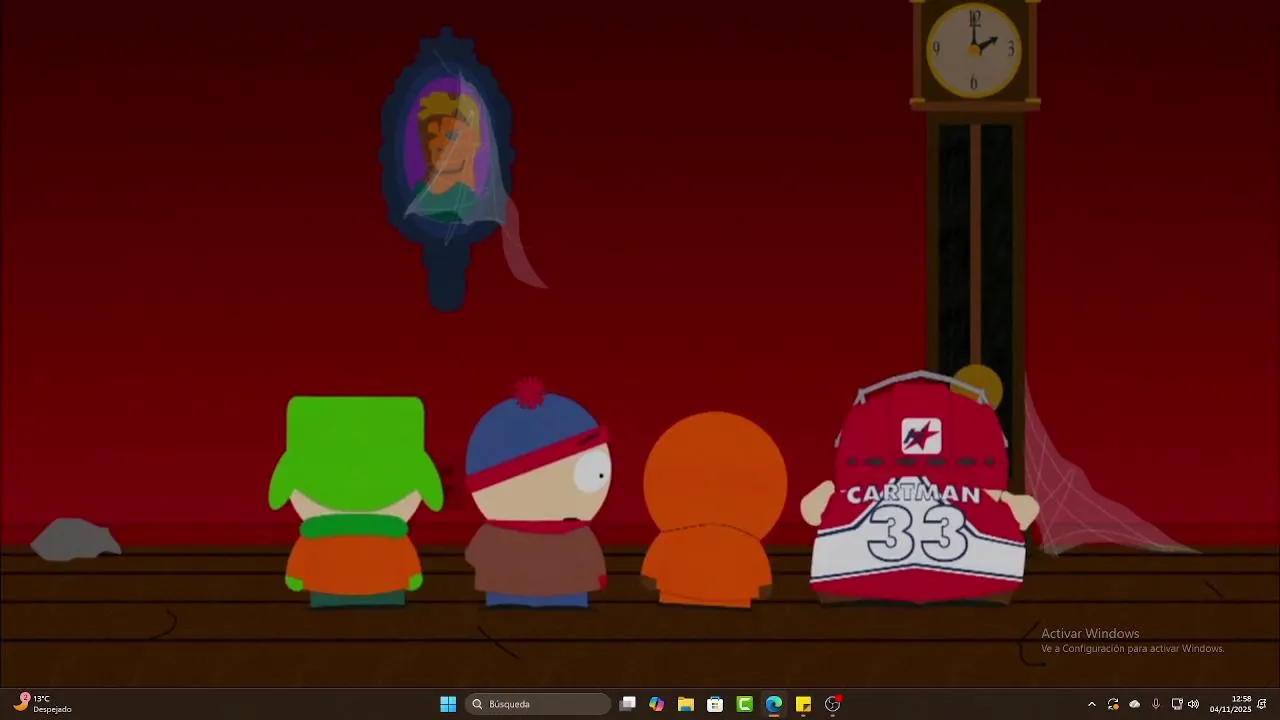
Task: Open the volume speaker tray icon
Action: pyautogui.click(x=1193, y=704)
